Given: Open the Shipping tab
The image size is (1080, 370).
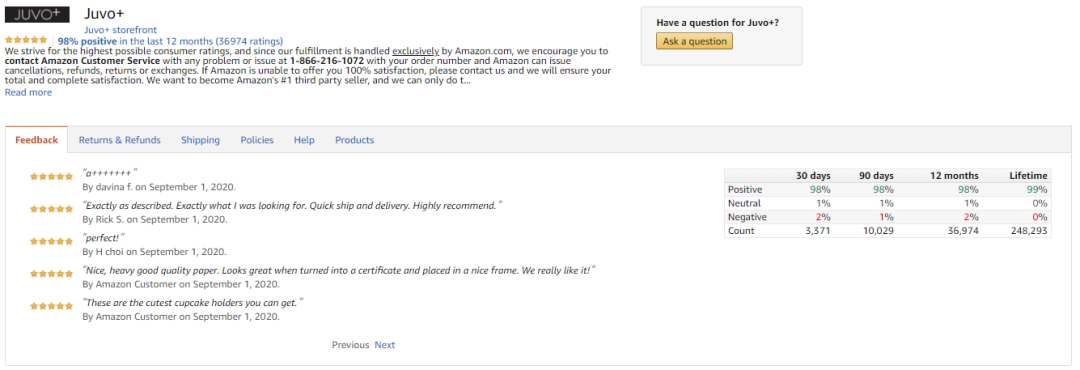Looking at the screenshot, I should pyautogui.click(x=200, y=140).
